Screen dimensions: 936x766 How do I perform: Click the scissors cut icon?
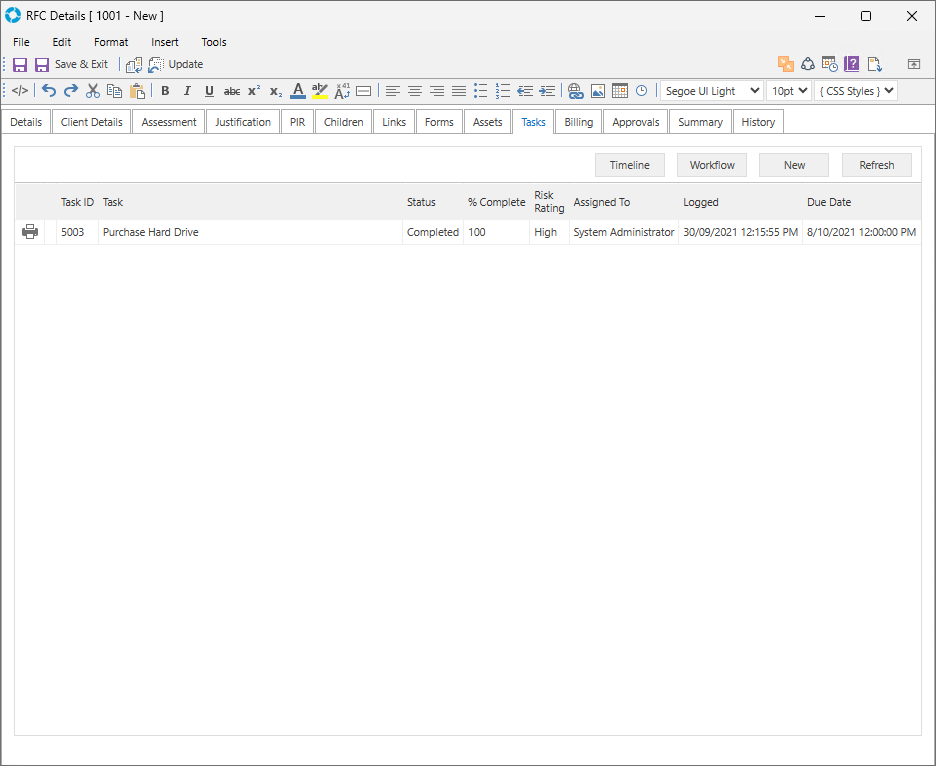93,91
